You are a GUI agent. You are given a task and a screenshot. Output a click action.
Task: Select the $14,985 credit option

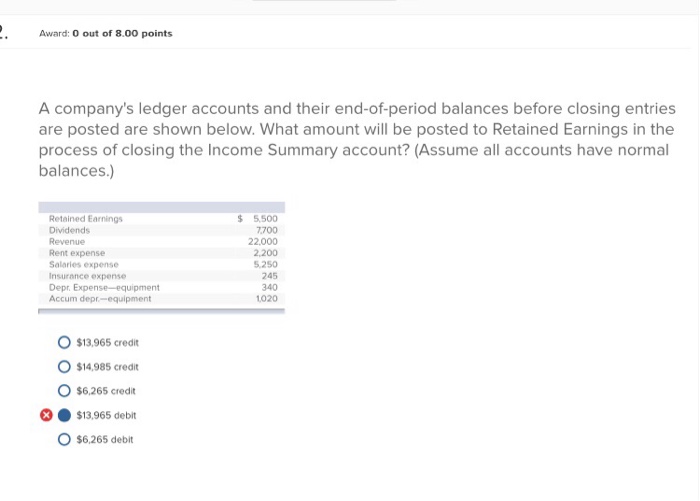click(64, 367)
